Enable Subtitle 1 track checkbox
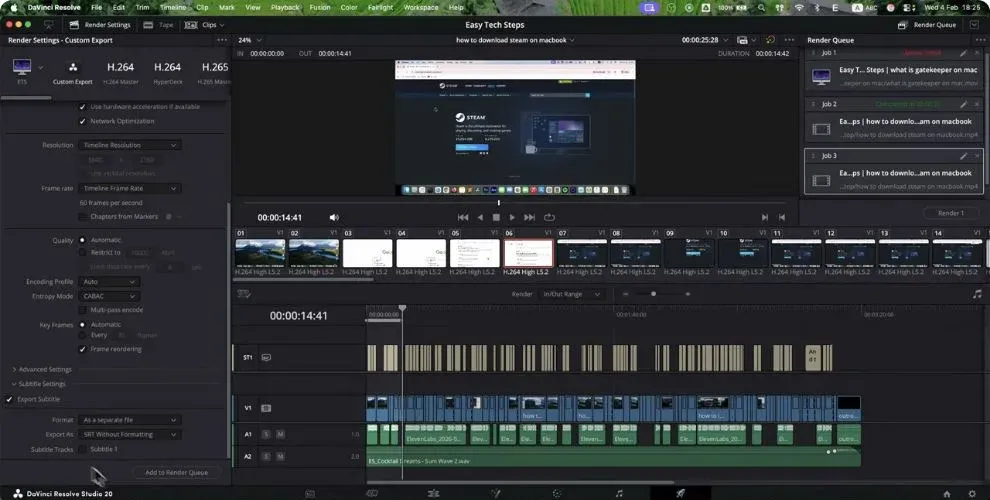Viewport: 990px width, 500px height. tap(82, 449)
